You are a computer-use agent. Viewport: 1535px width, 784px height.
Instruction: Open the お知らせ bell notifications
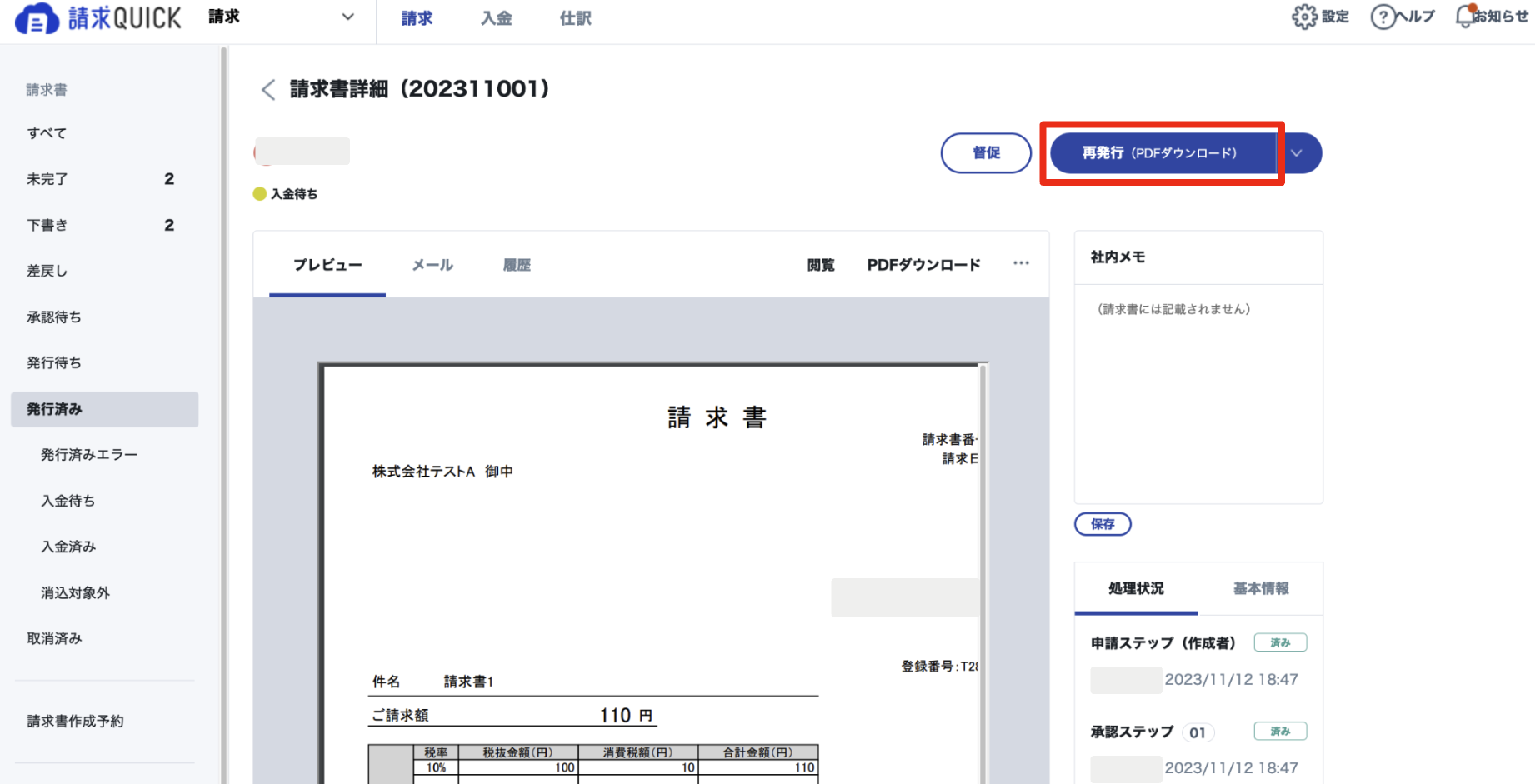coord(1465,16)
